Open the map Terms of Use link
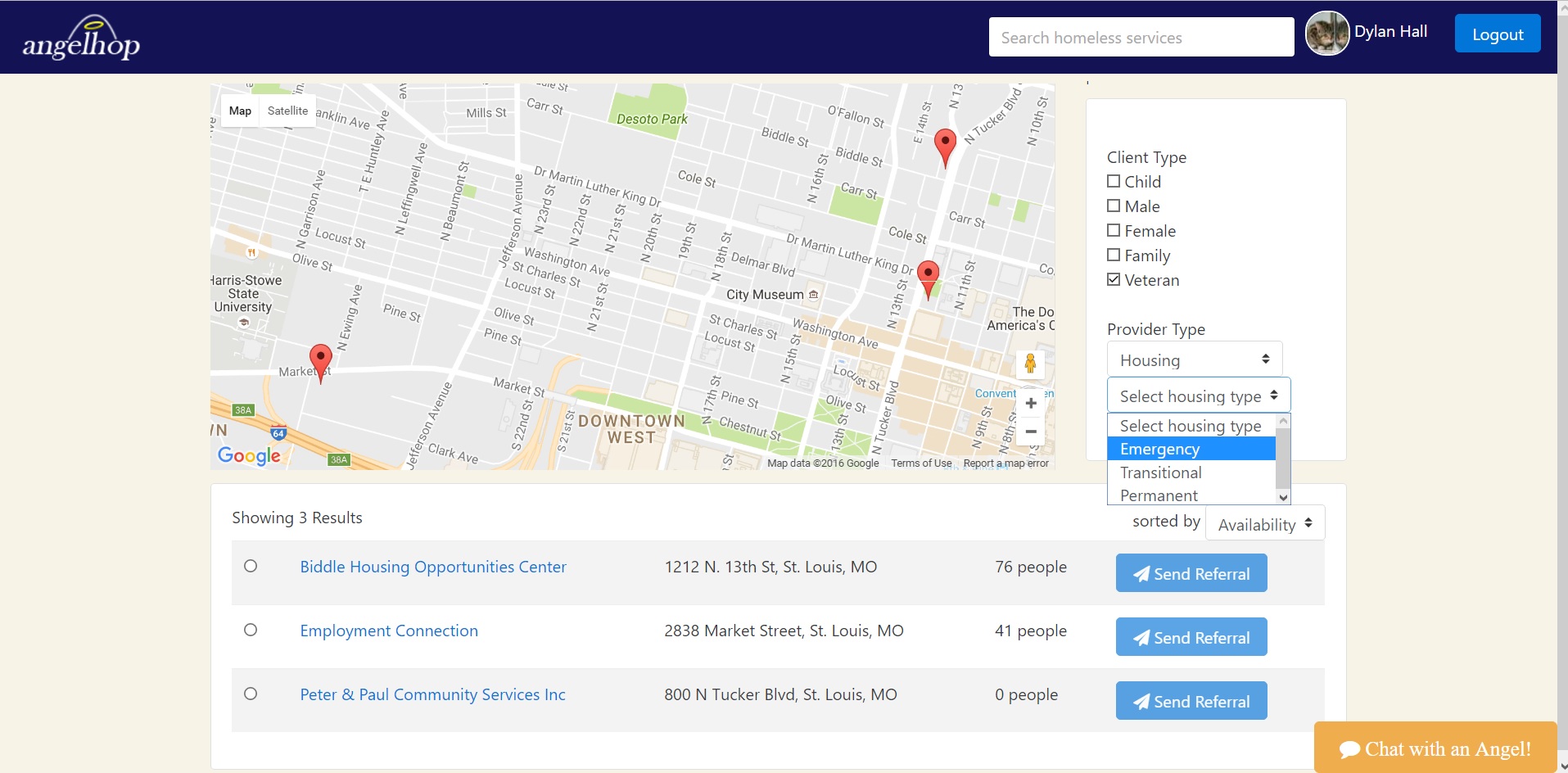The width and height of the screenshot is (1568, 773). [x=921, y=463]
